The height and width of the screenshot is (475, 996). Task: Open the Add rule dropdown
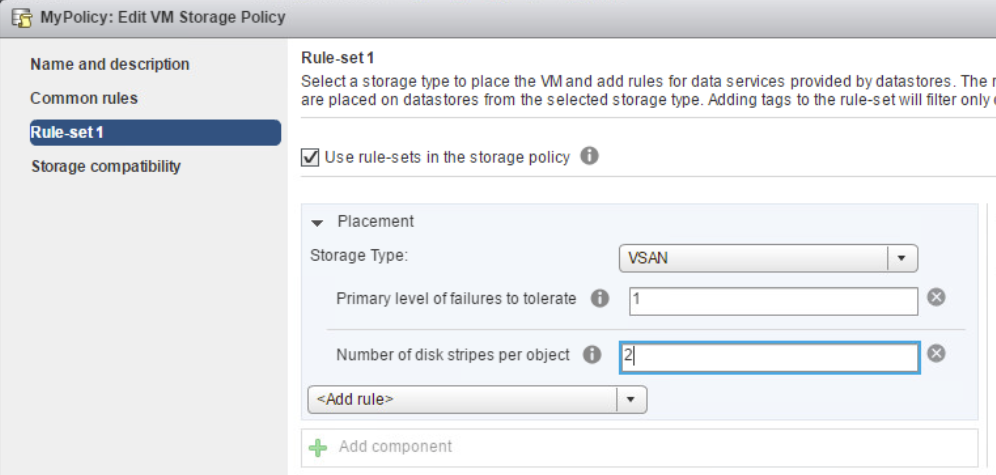pyautogui.click(x=477, y=399)
